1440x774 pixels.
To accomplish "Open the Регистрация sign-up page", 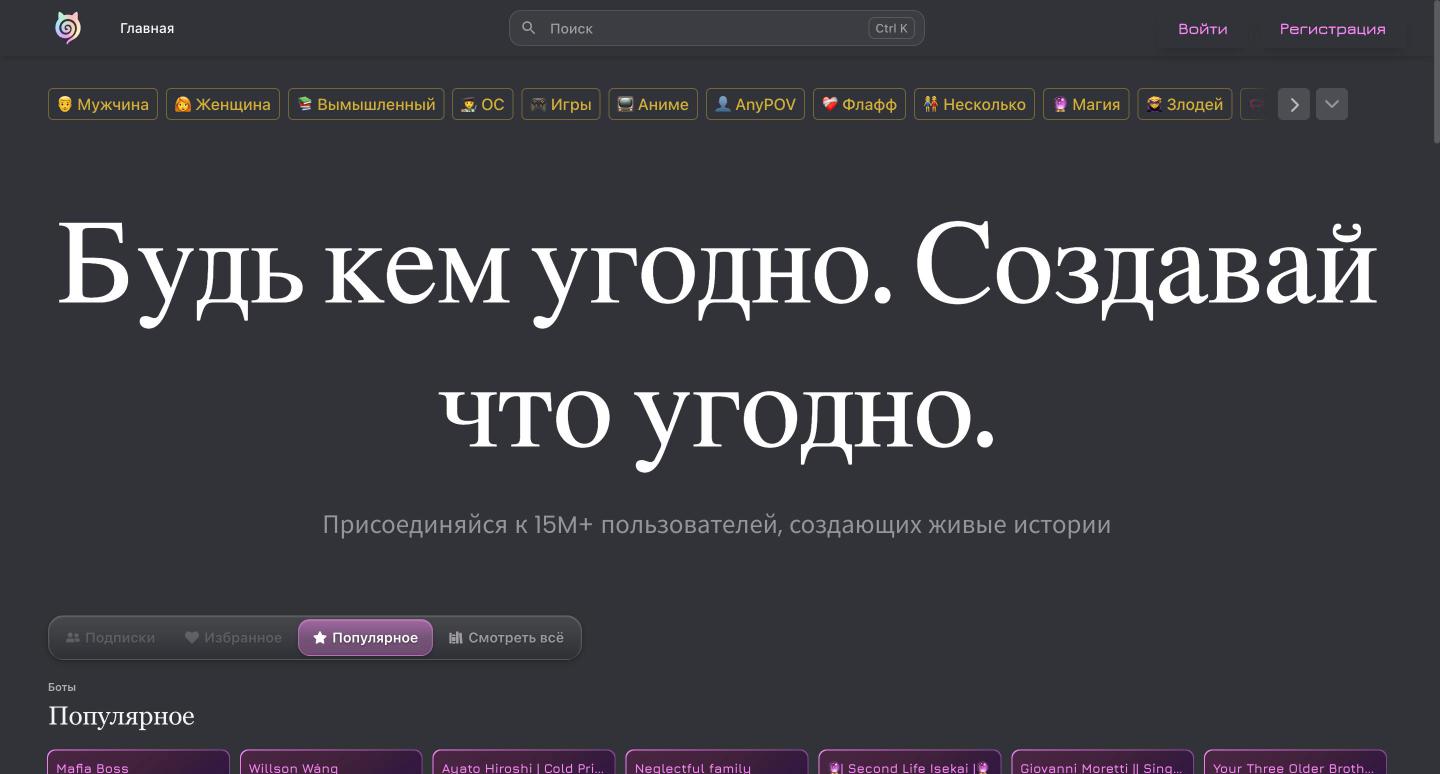I will (x=1332, y=29).
